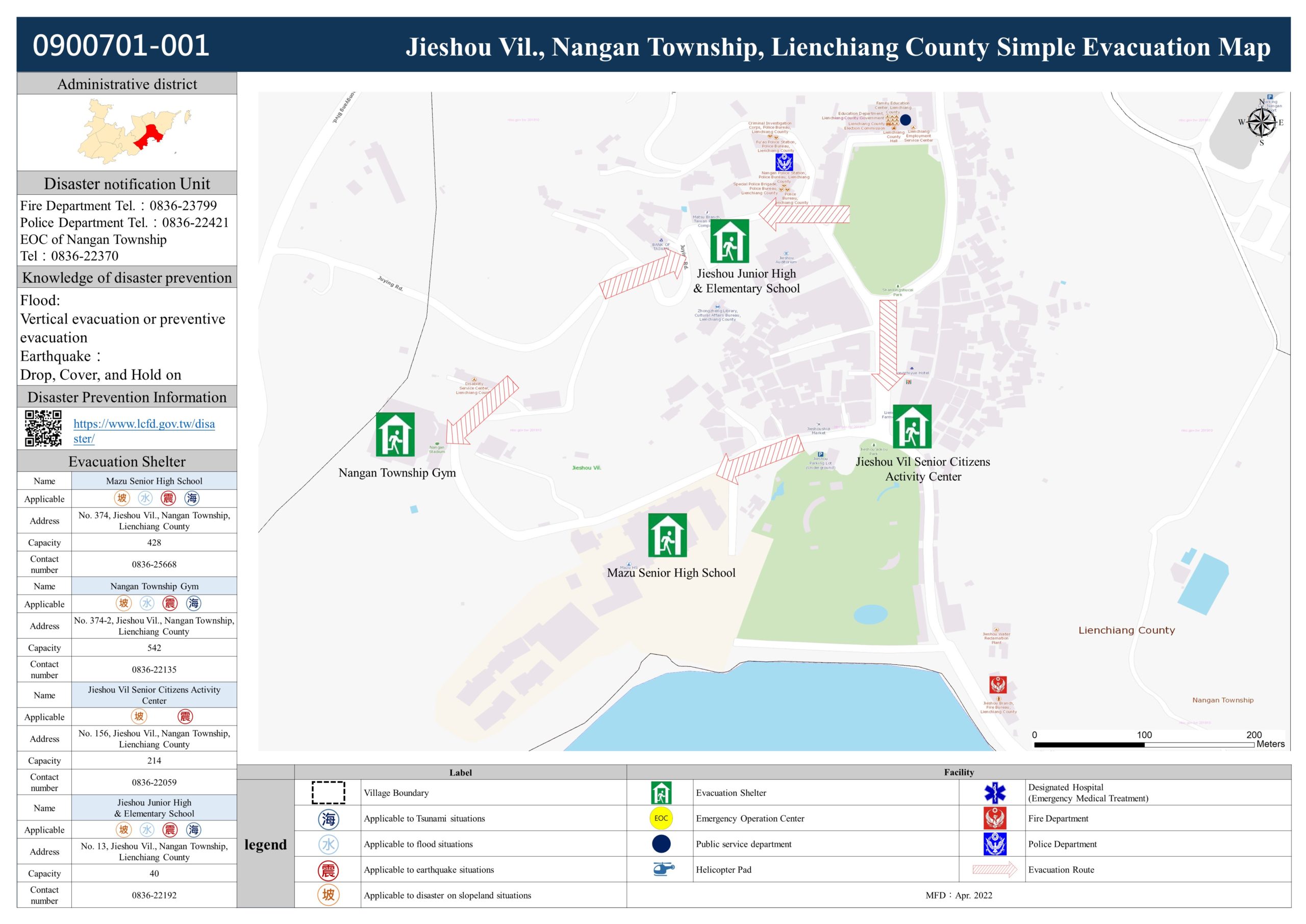1306x924 pixels.
Task: Click the map scale bar
Action: click(1143, 744)
